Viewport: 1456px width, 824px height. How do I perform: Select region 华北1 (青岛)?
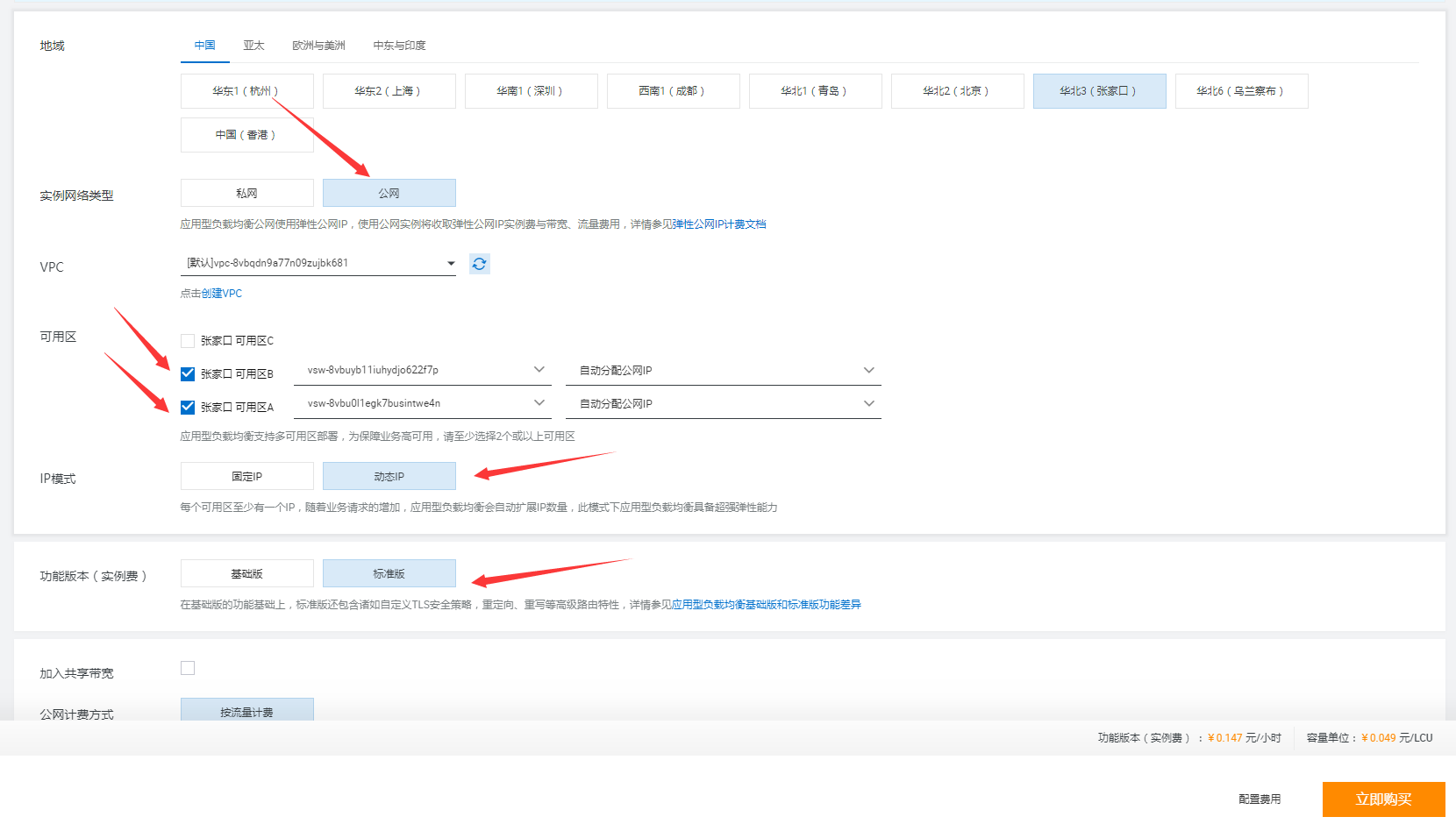816,91
